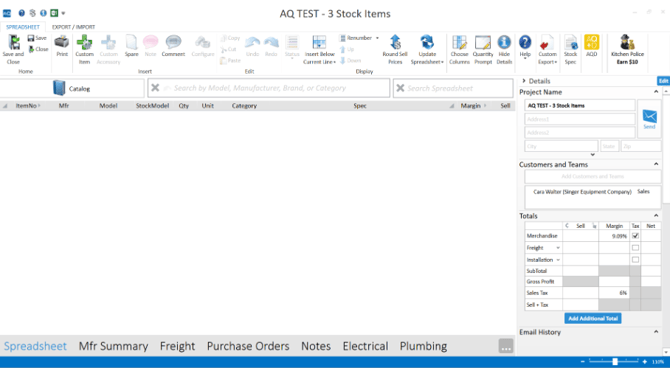
Task: Adjust the zoom slider handle
Action: pyautogui.click(x=615, y=362)
